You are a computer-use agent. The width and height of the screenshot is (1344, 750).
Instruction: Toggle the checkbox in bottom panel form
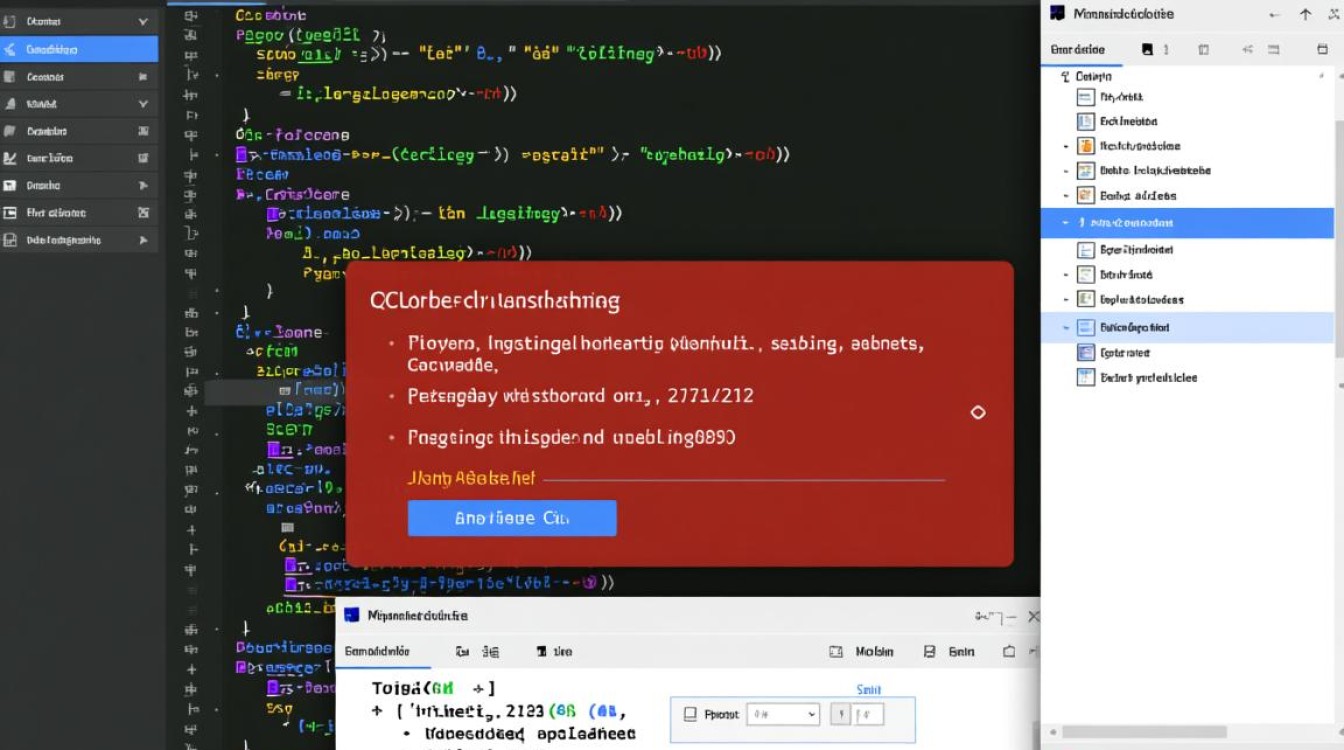tap(689, 714)
